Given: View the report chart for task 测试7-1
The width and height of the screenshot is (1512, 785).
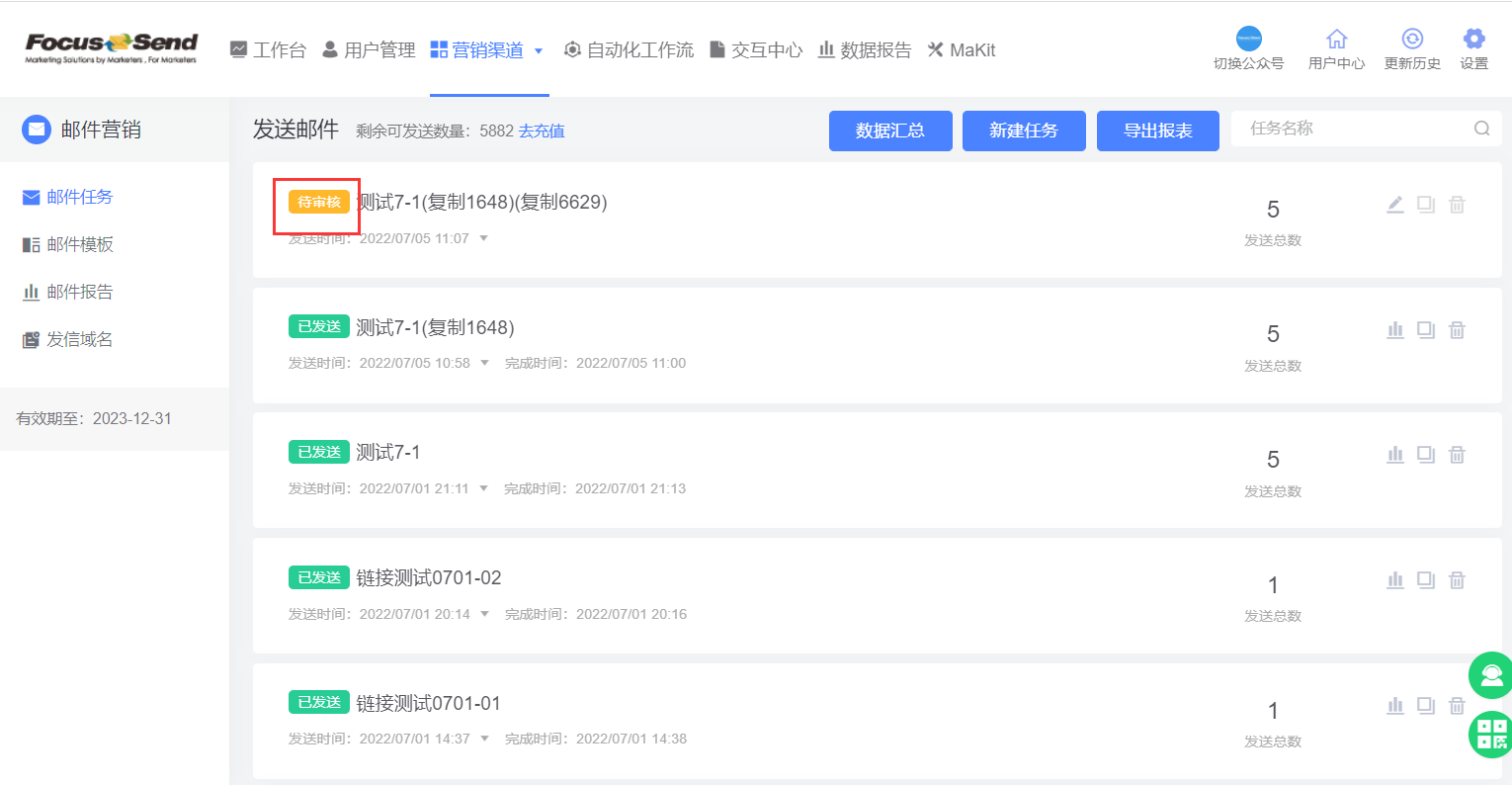Looking at the screenshot, I should click(x=1395, y=455).
